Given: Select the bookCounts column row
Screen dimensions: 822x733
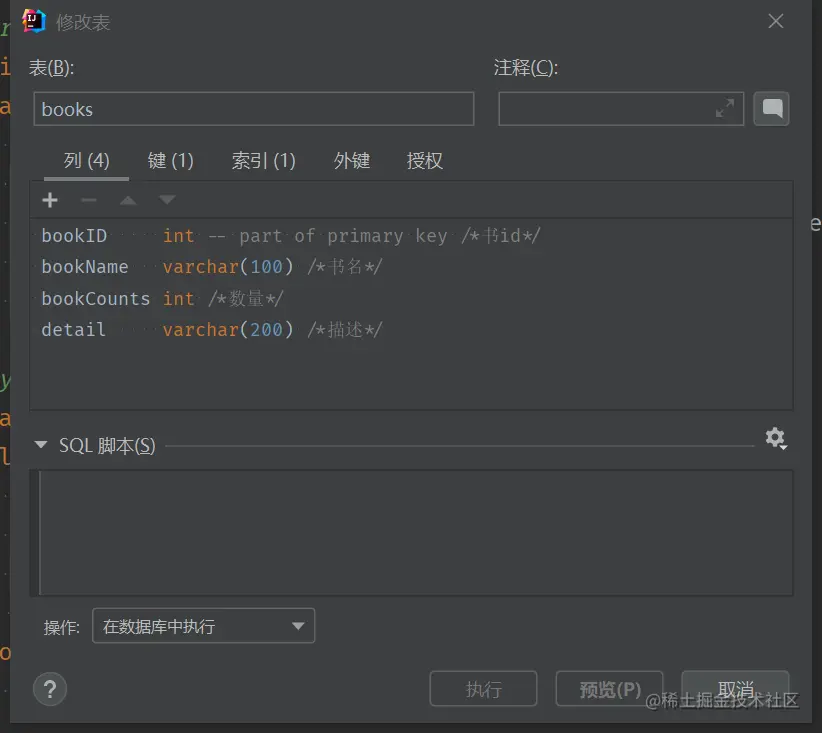Looking at the screenshot, I should [412, 298].
